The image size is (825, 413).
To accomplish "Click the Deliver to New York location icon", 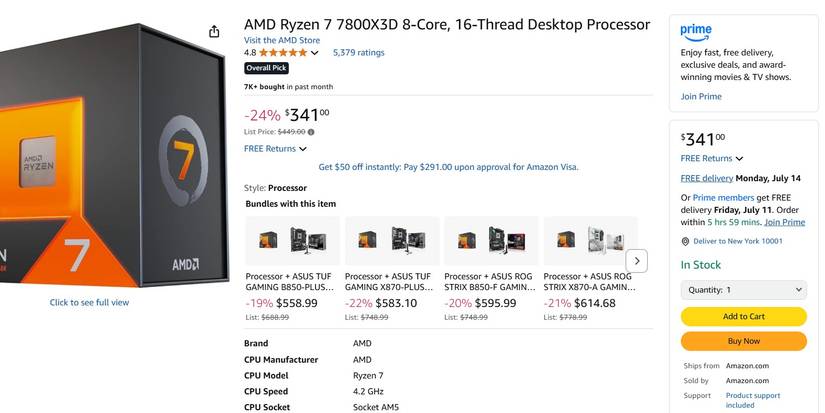I will (x=685, y=241).
